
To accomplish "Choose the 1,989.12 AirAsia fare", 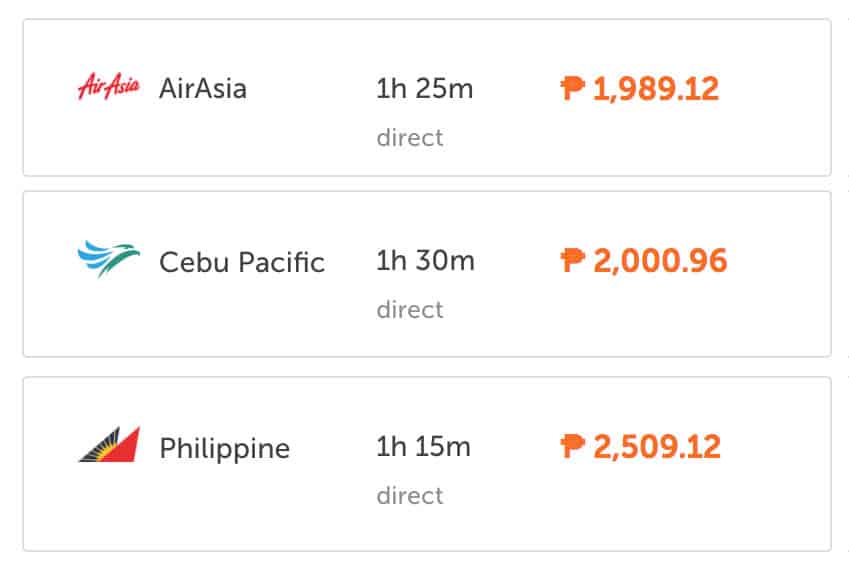I will tap(655, 89).
